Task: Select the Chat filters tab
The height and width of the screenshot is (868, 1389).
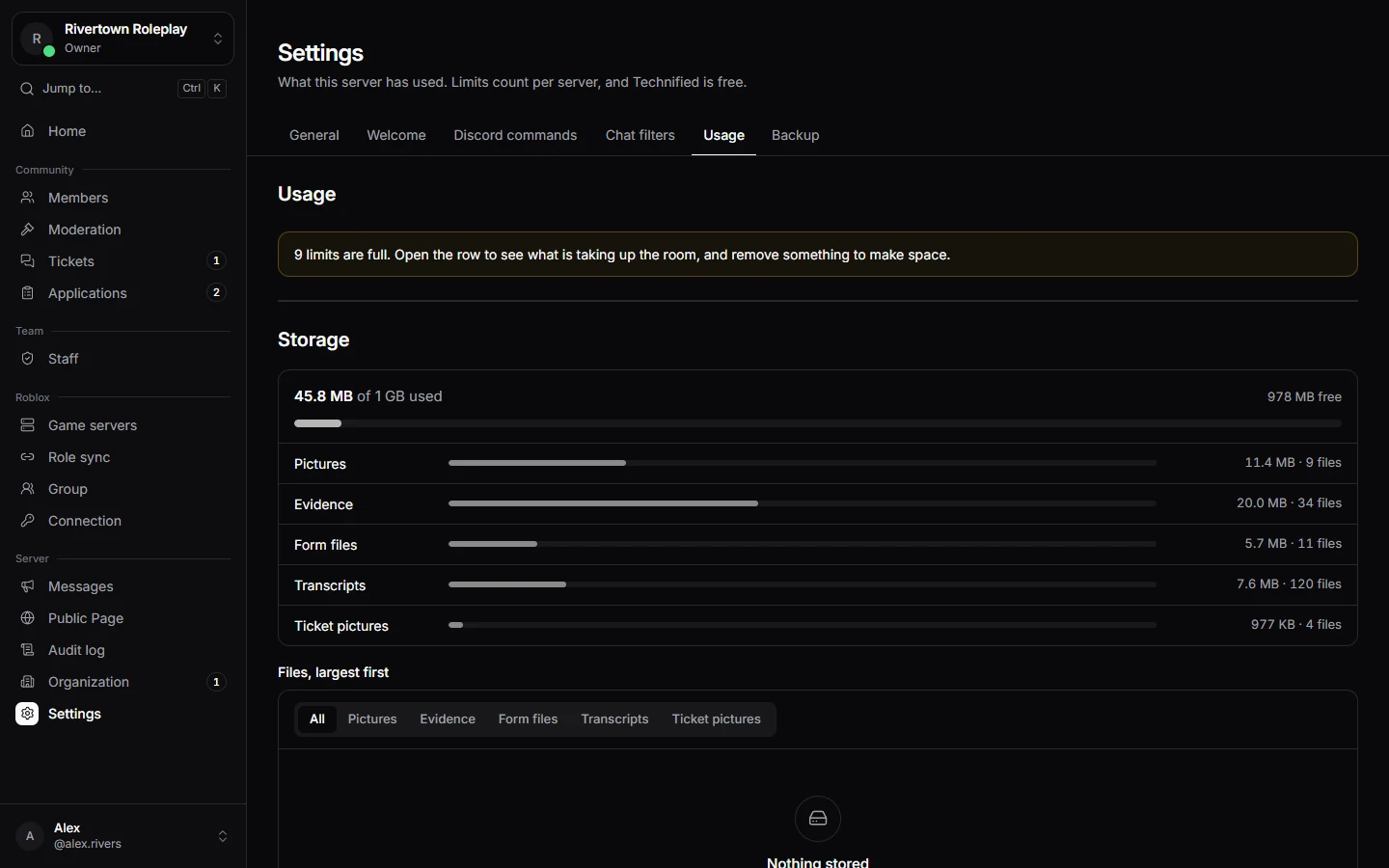Action: tap(640, 135)
